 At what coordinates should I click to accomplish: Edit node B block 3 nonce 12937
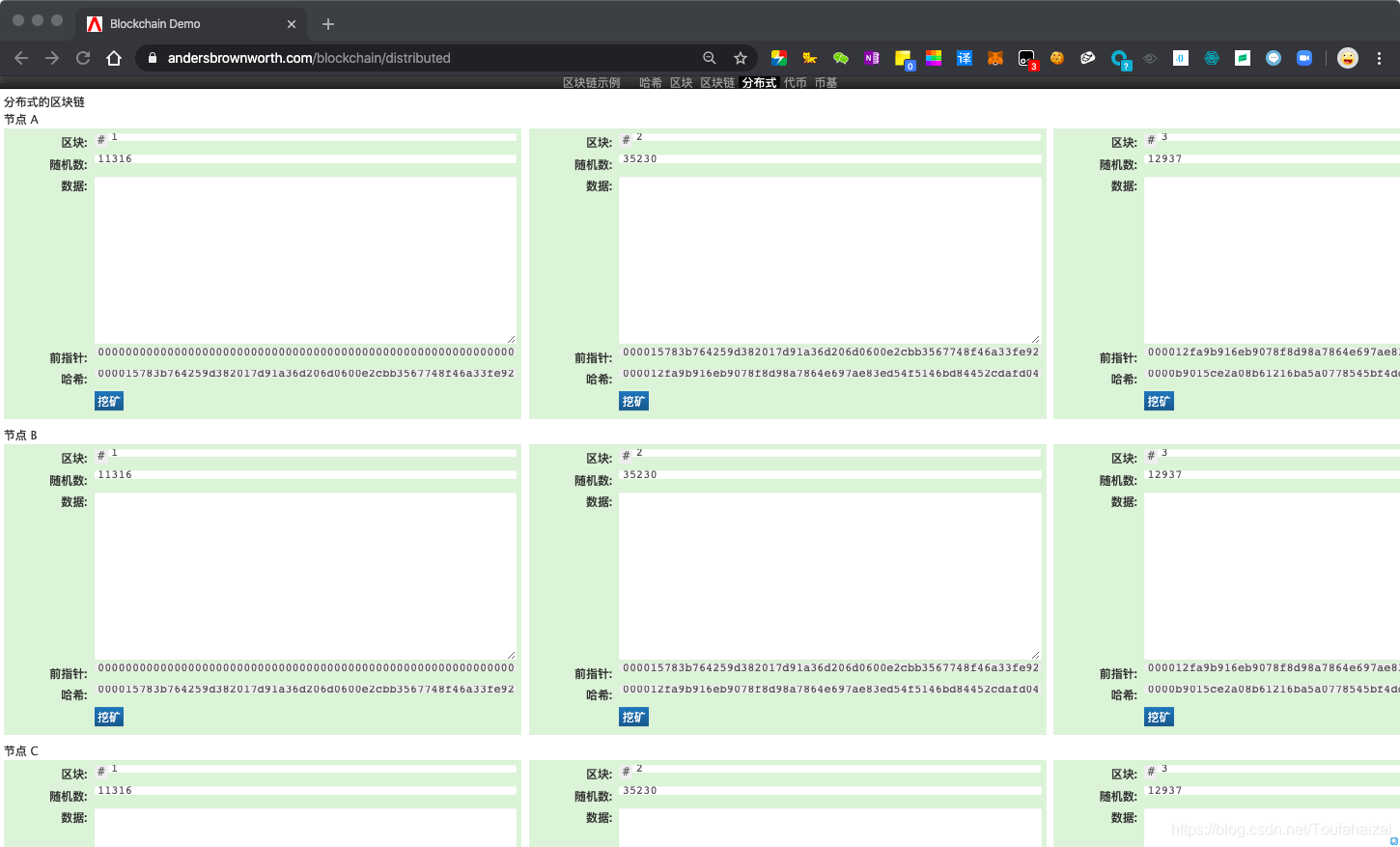1272,474
